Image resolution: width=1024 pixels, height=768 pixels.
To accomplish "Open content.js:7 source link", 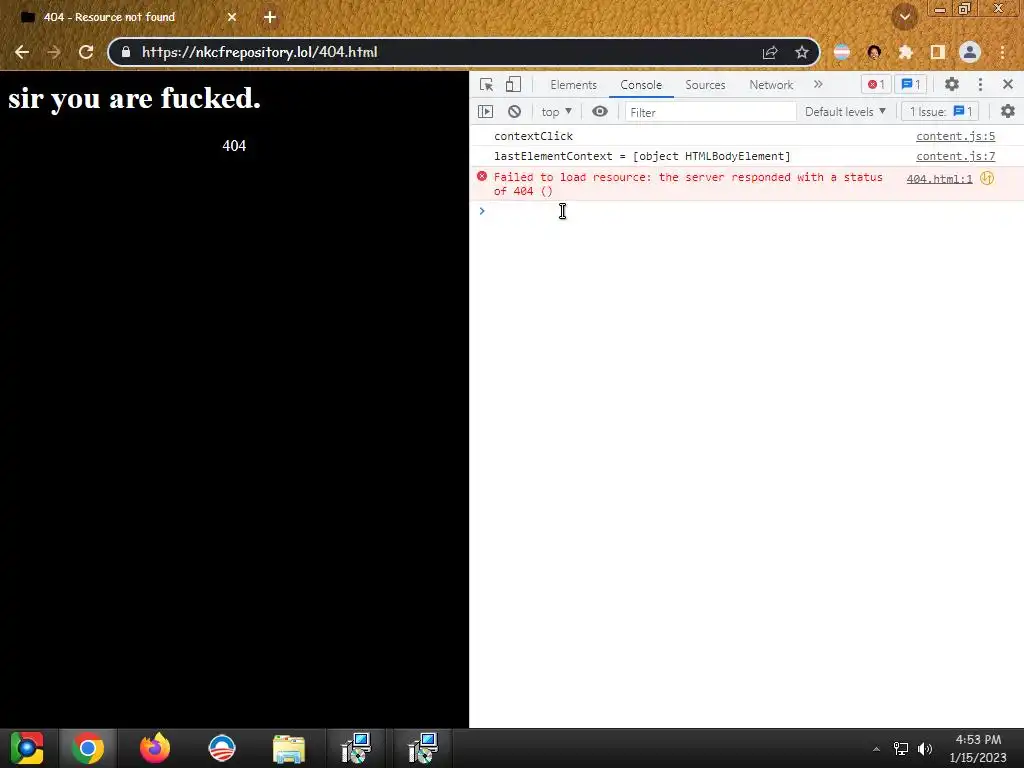I will [955, 156].
